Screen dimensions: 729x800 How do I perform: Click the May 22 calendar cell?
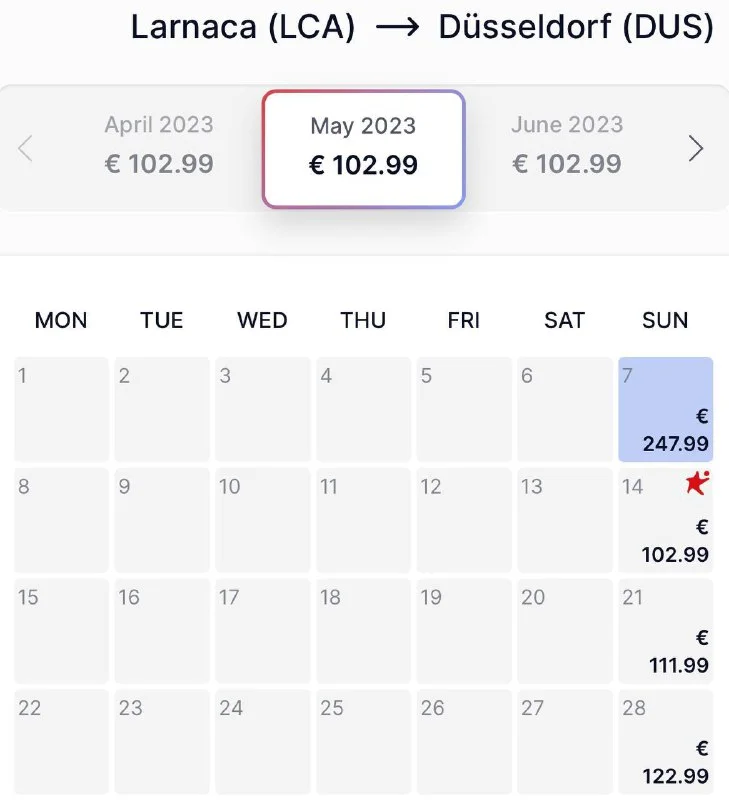[x=62, y=741]
